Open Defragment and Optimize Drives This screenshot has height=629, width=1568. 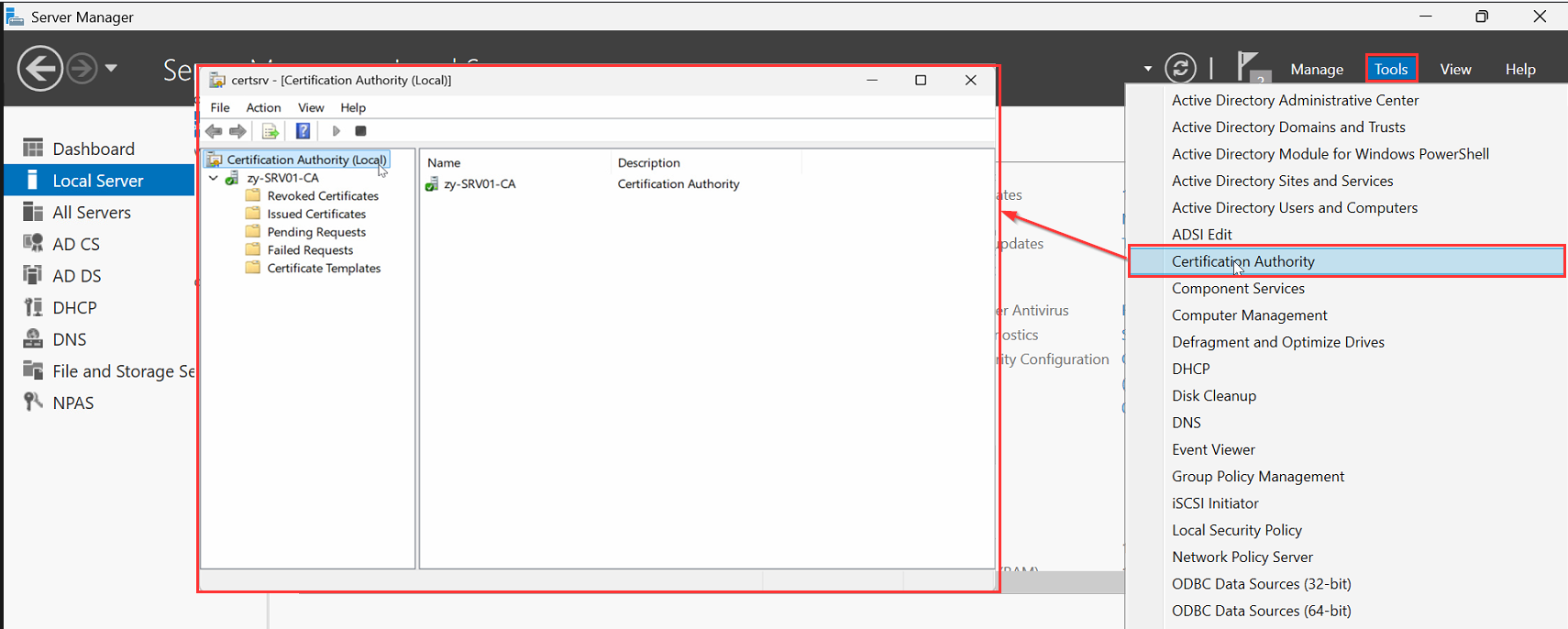coord(1277,342)
